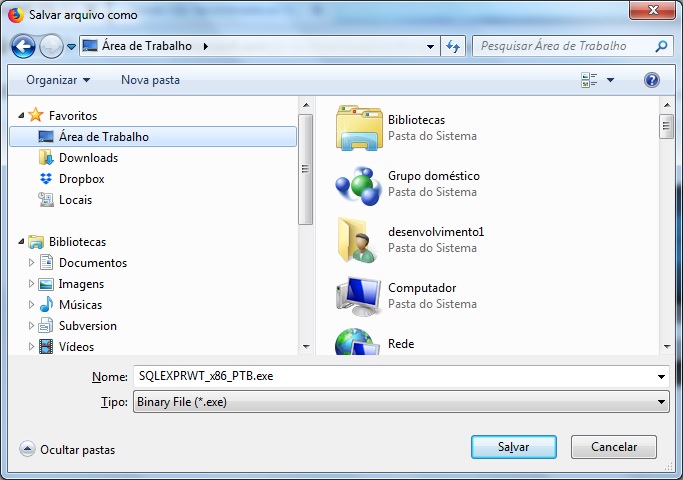Collapse the Bibliotecas tree group
Viewport: 683px width, 480px height.
[x=21, y=241]
